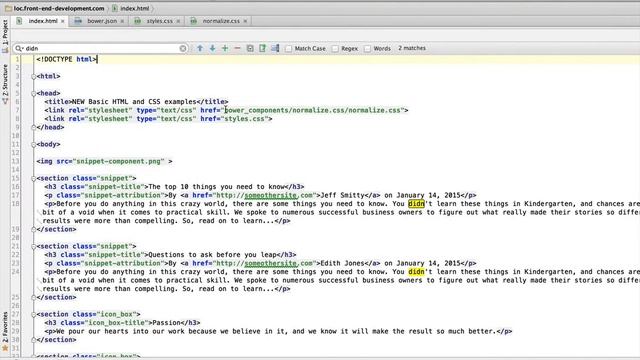The height and width of the screenshot is (360, 640).
Task: Click someothersite link on line 23
Action: click(x=270, y=263)
